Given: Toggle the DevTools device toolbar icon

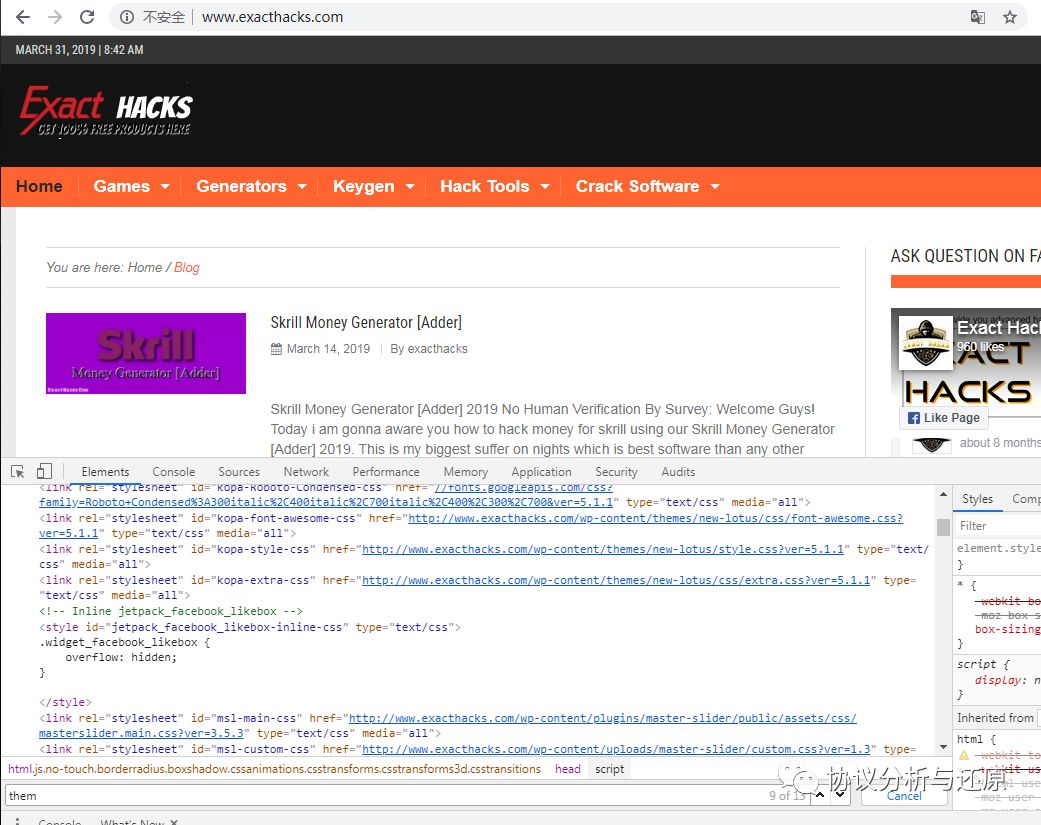Looking at the screenshot, I should pos(44,472).
